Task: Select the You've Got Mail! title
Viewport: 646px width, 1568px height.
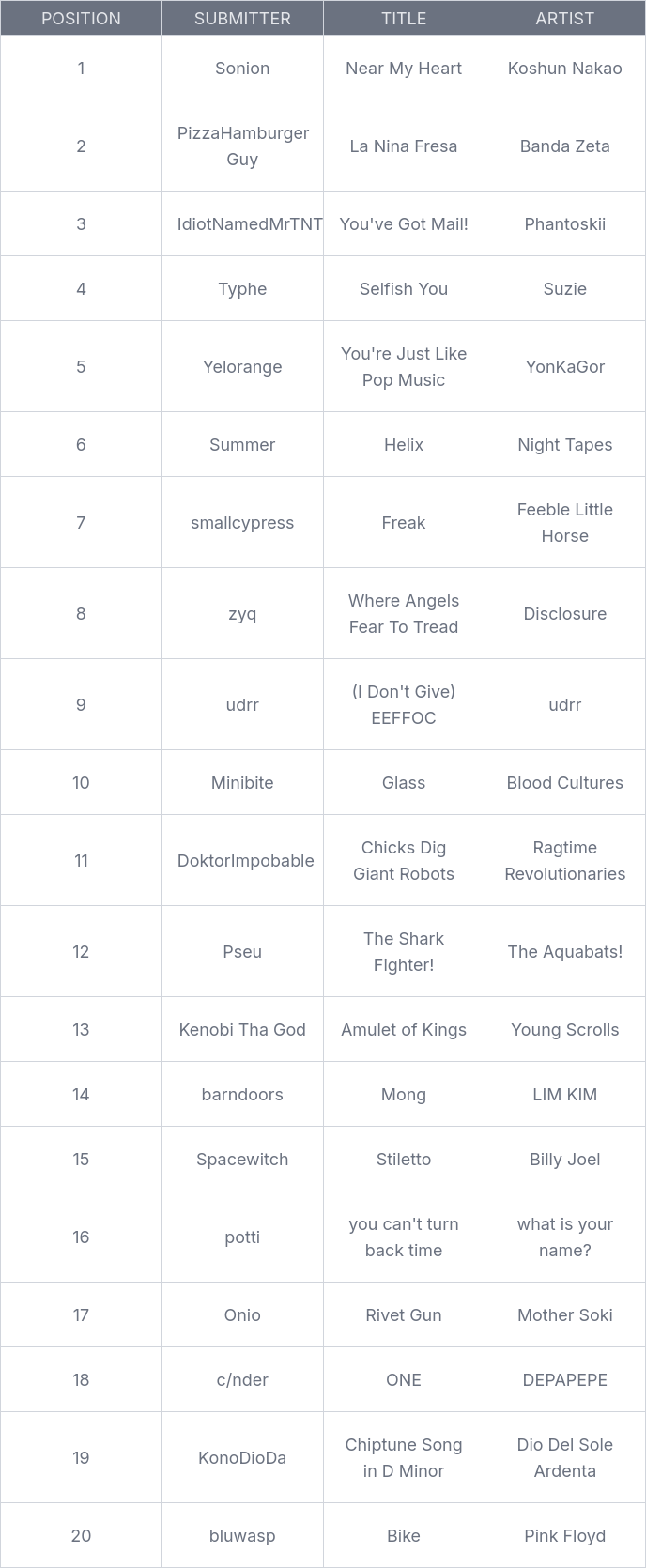Action: point(404,223)
